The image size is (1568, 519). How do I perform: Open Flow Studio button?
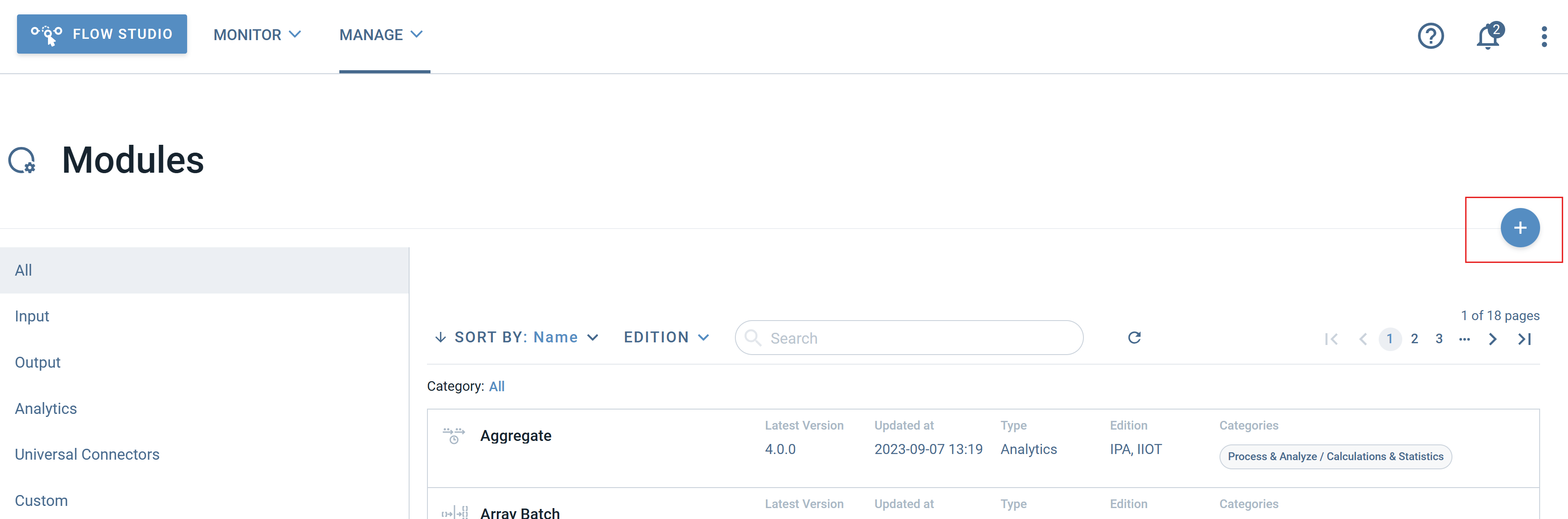(102, 34)
